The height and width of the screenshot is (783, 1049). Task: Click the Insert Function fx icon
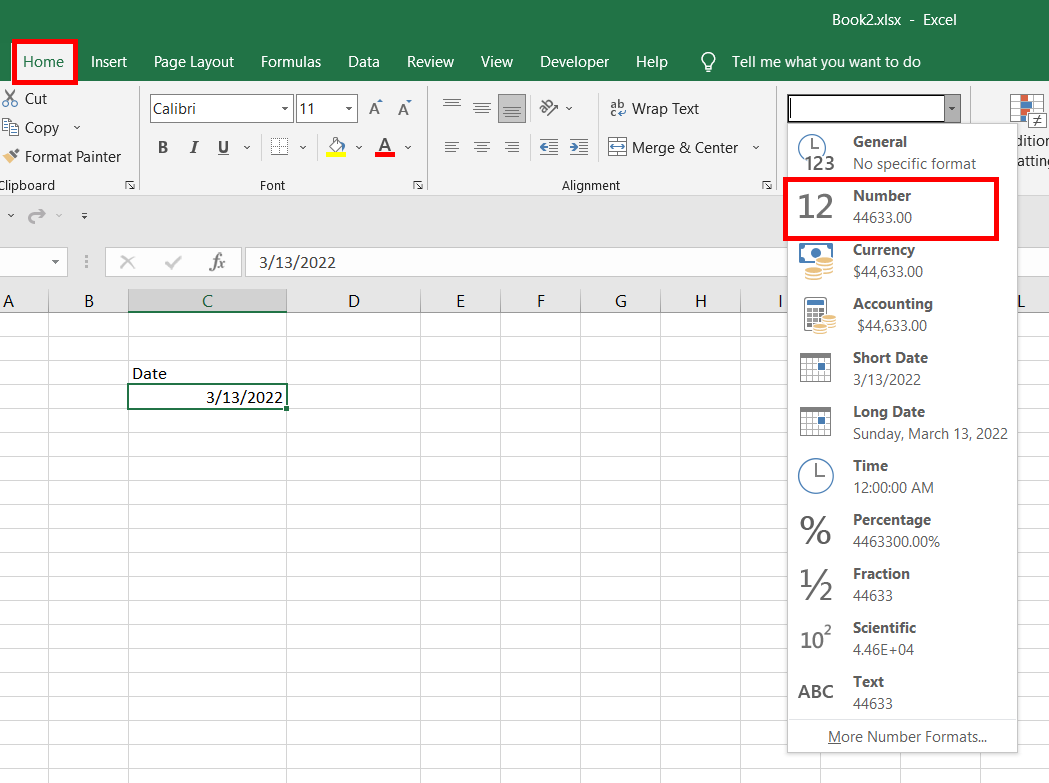click(217, 262)
